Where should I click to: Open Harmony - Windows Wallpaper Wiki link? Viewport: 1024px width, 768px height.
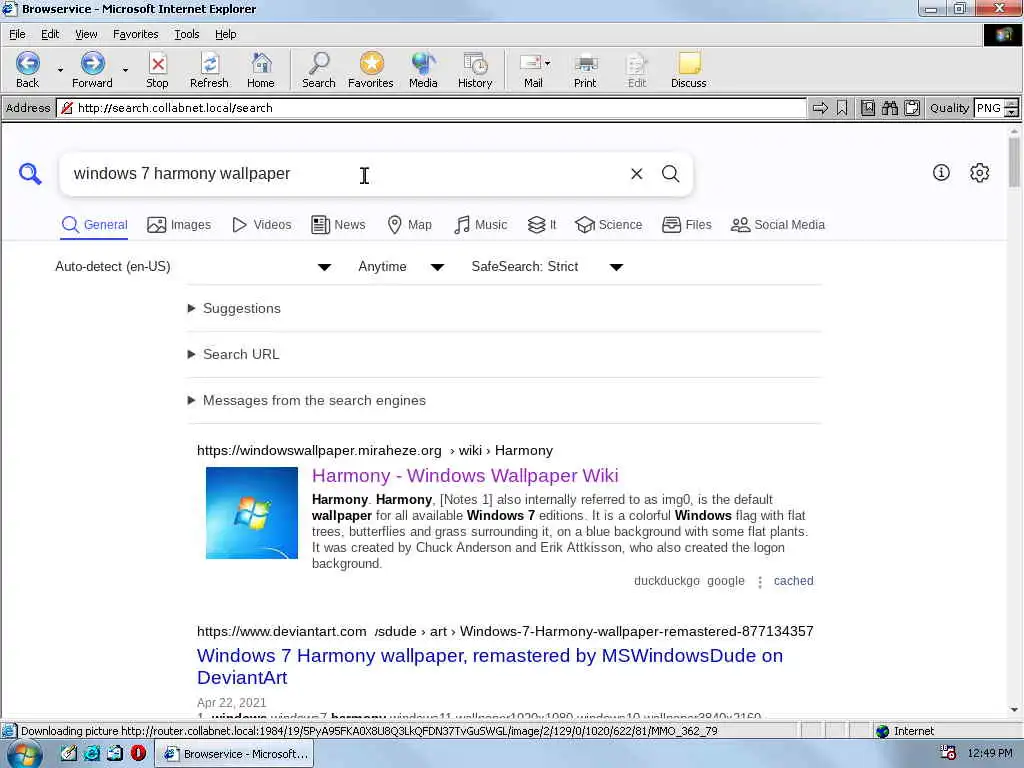point(465,475)
